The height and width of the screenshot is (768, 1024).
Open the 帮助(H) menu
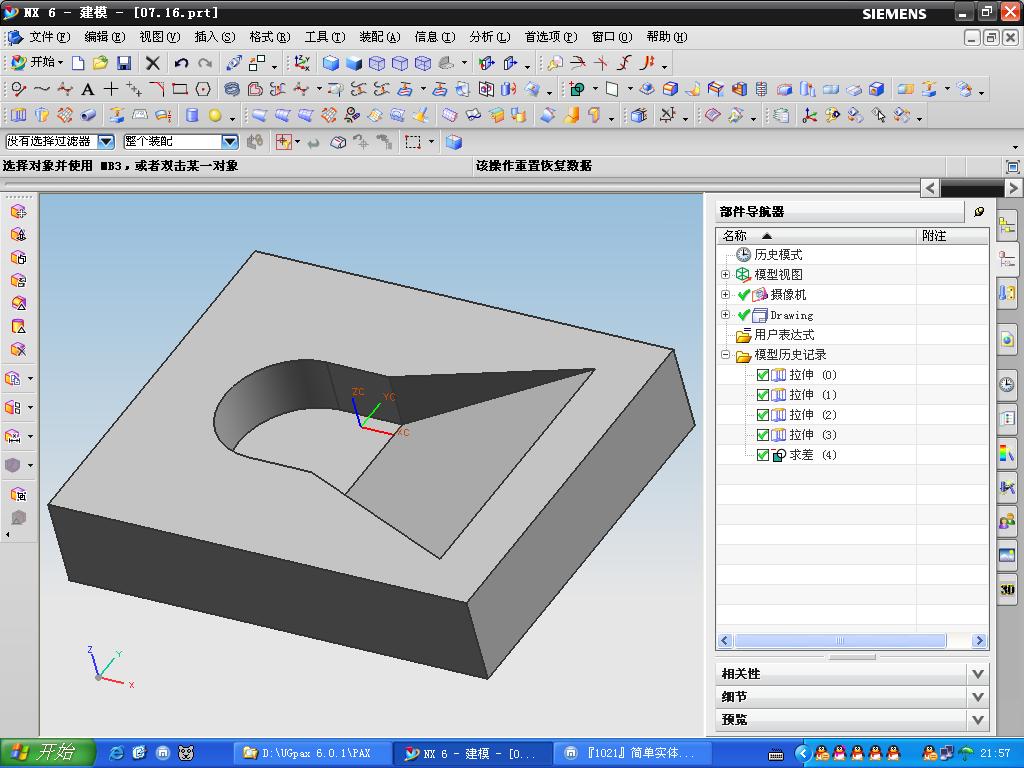click(667, 37)
